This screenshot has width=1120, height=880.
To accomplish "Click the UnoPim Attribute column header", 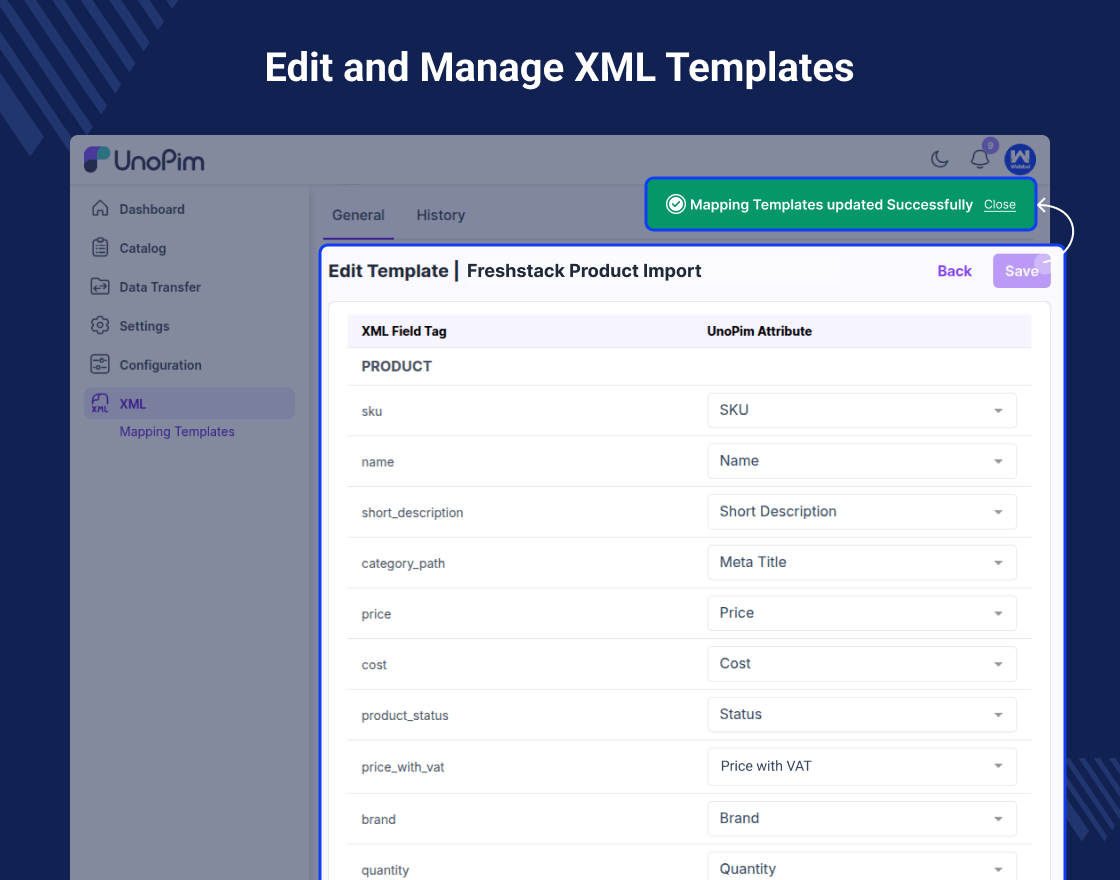I will tap(759, 331).
